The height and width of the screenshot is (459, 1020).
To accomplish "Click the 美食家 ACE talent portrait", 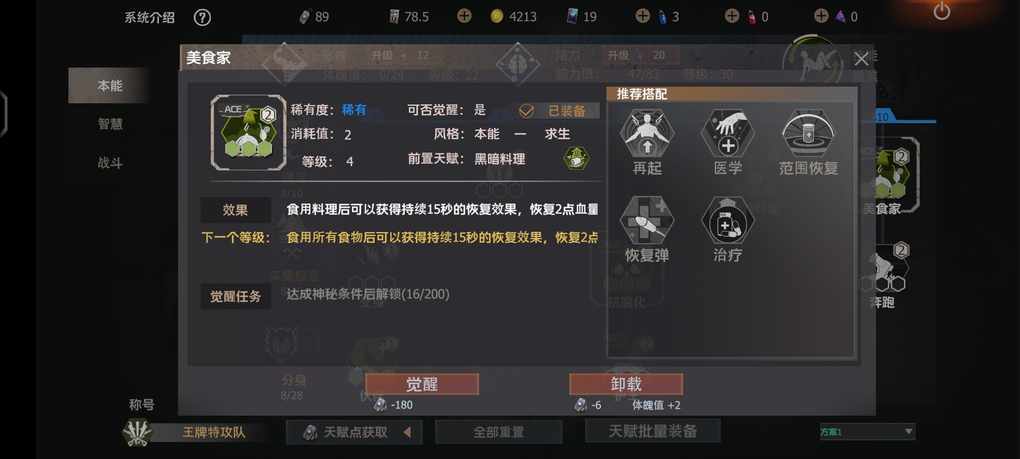I will click(248, 133).
